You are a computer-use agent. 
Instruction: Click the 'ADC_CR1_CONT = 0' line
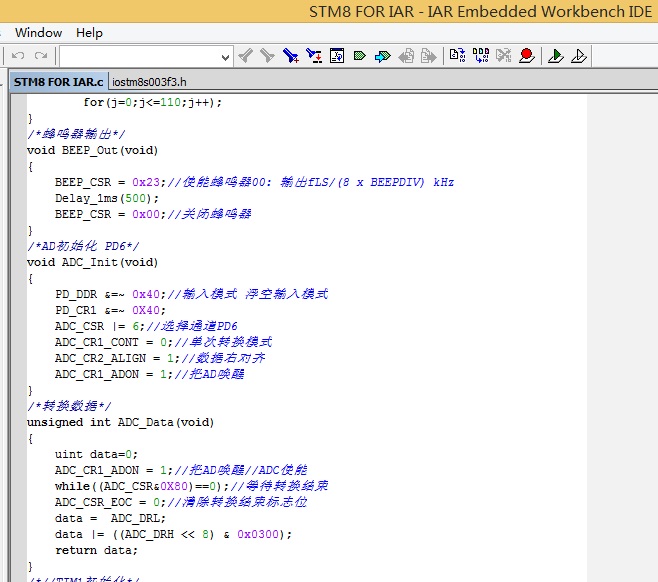pyautogui.click(x=163, y=342)
